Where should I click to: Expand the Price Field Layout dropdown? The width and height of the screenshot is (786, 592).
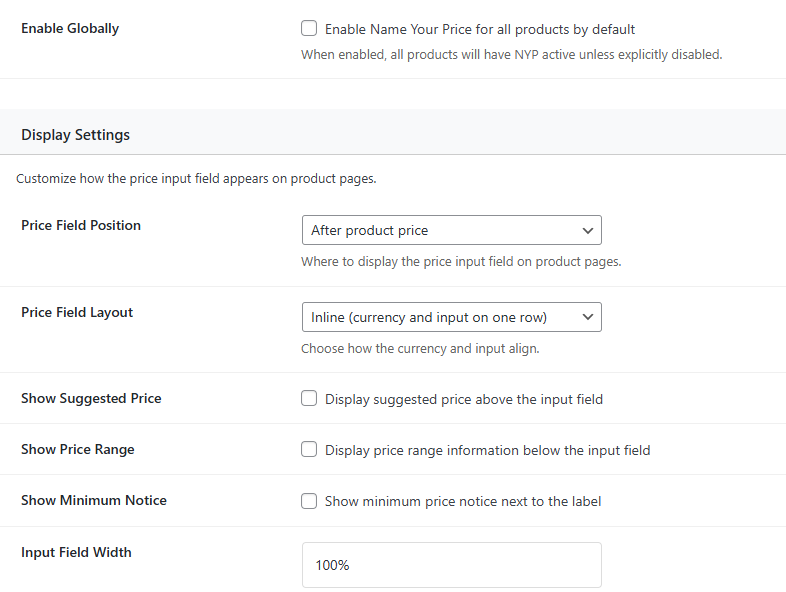pos(451,317)
